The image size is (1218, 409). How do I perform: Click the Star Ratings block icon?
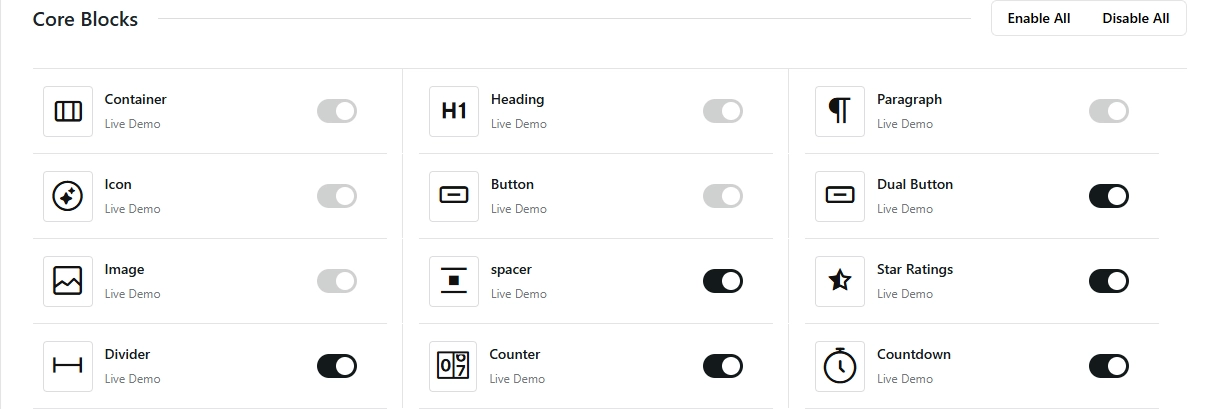840,281
